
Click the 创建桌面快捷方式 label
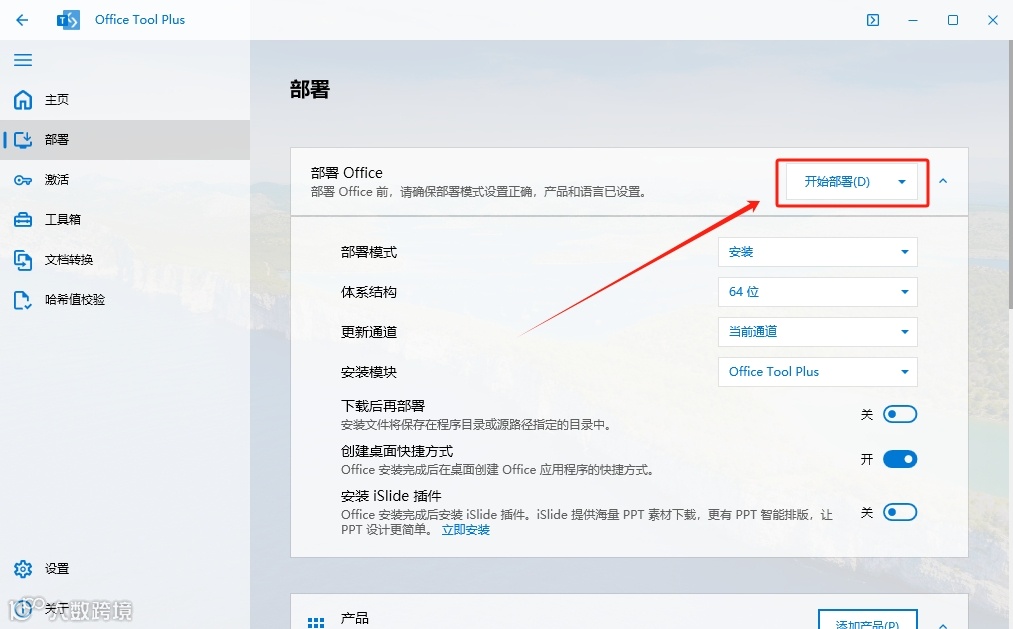point(397,451)
